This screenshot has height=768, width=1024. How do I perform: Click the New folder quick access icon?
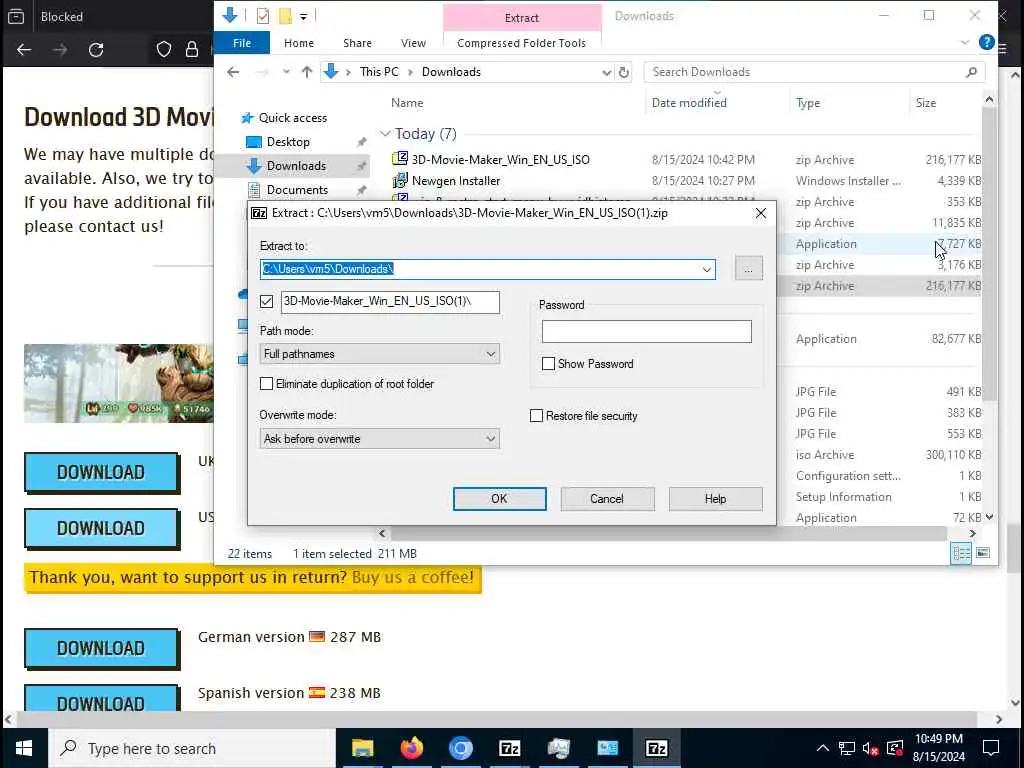(285, 16)
